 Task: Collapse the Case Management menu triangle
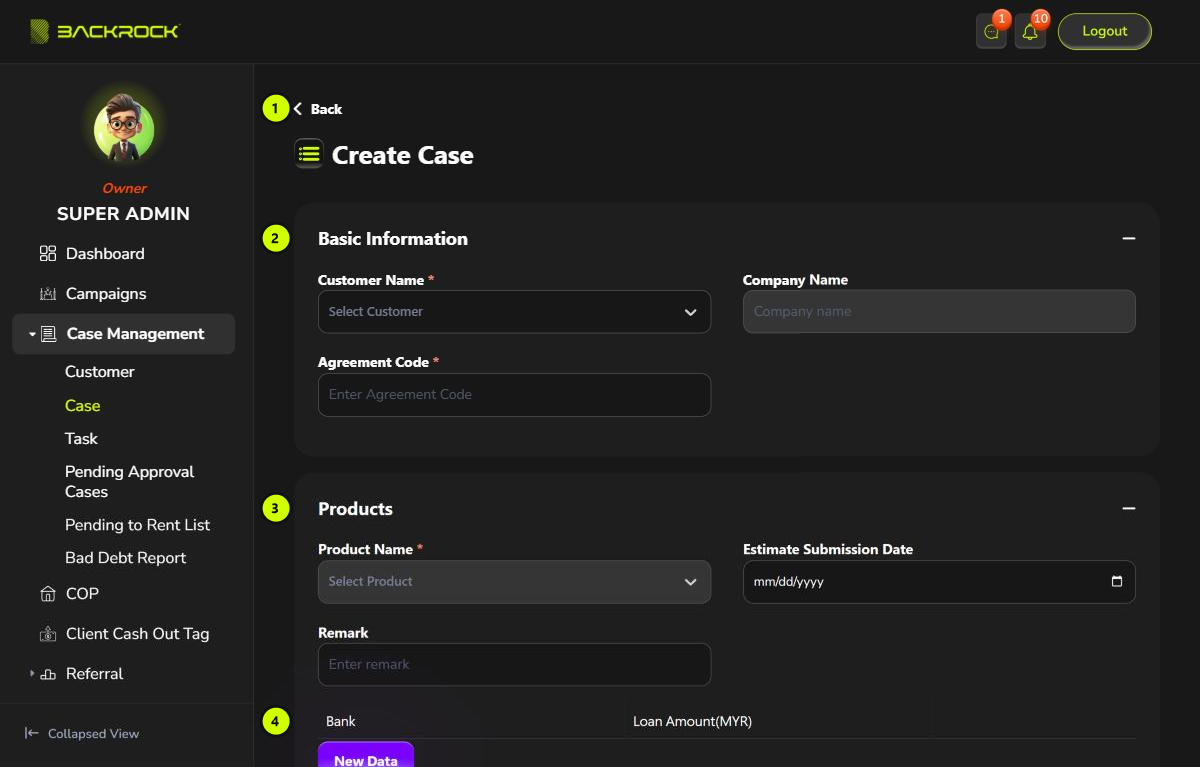tap(32, 334)
